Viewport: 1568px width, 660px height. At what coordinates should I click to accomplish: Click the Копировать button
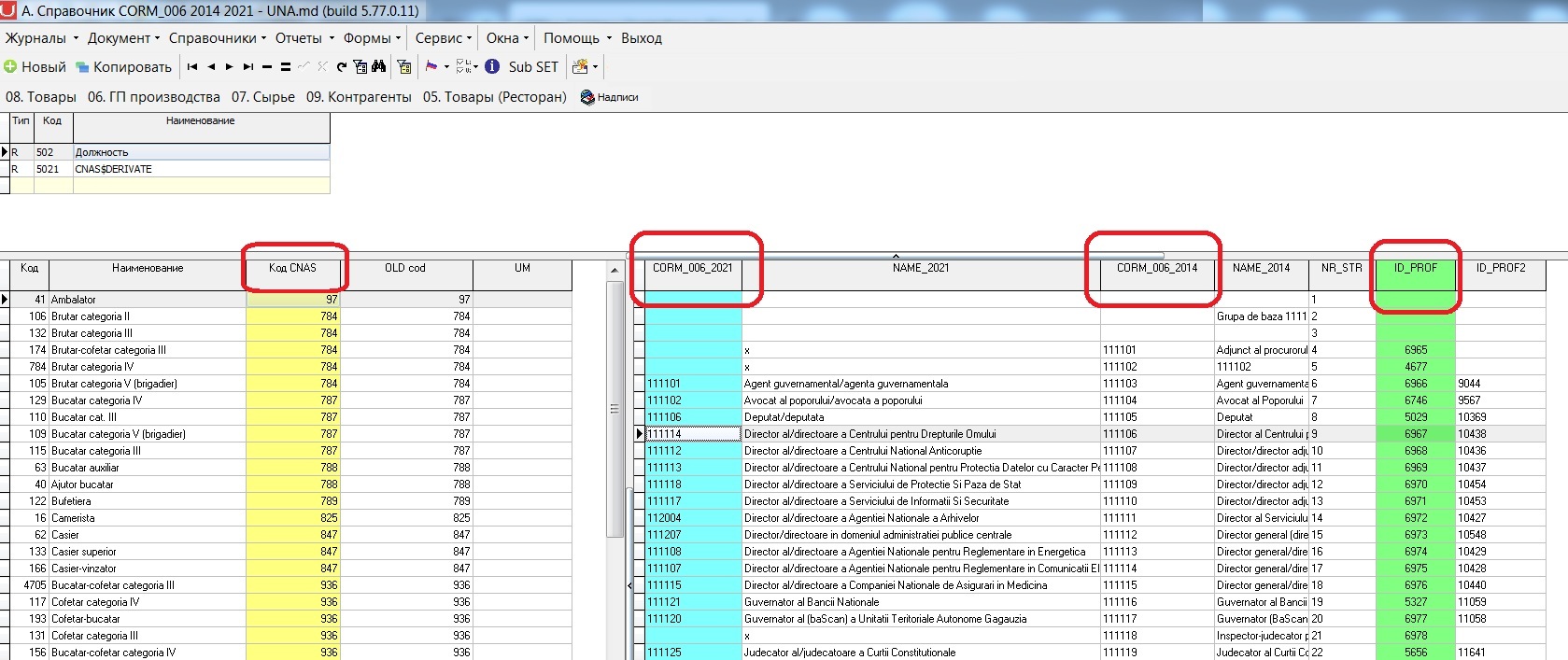tap(124, 67)
